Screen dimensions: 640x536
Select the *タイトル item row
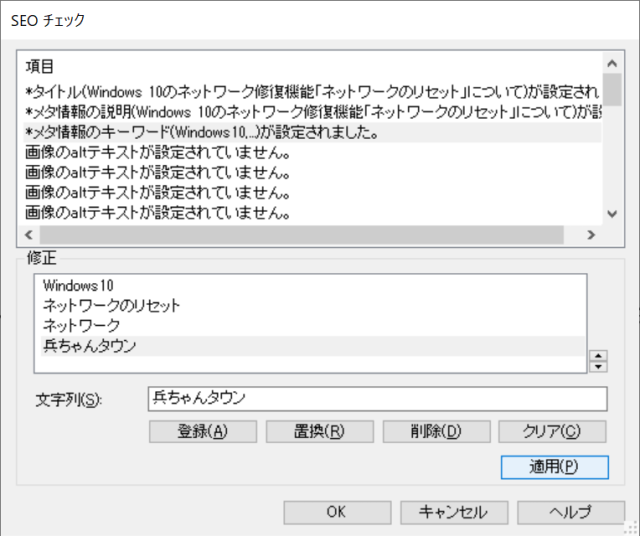[x=312, y=92]
